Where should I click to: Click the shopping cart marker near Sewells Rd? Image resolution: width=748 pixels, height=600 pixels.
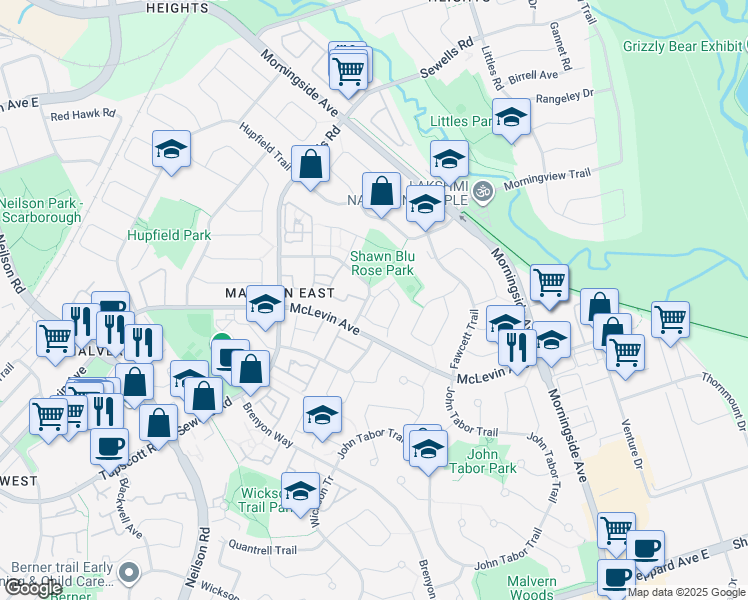coord(349,71)
